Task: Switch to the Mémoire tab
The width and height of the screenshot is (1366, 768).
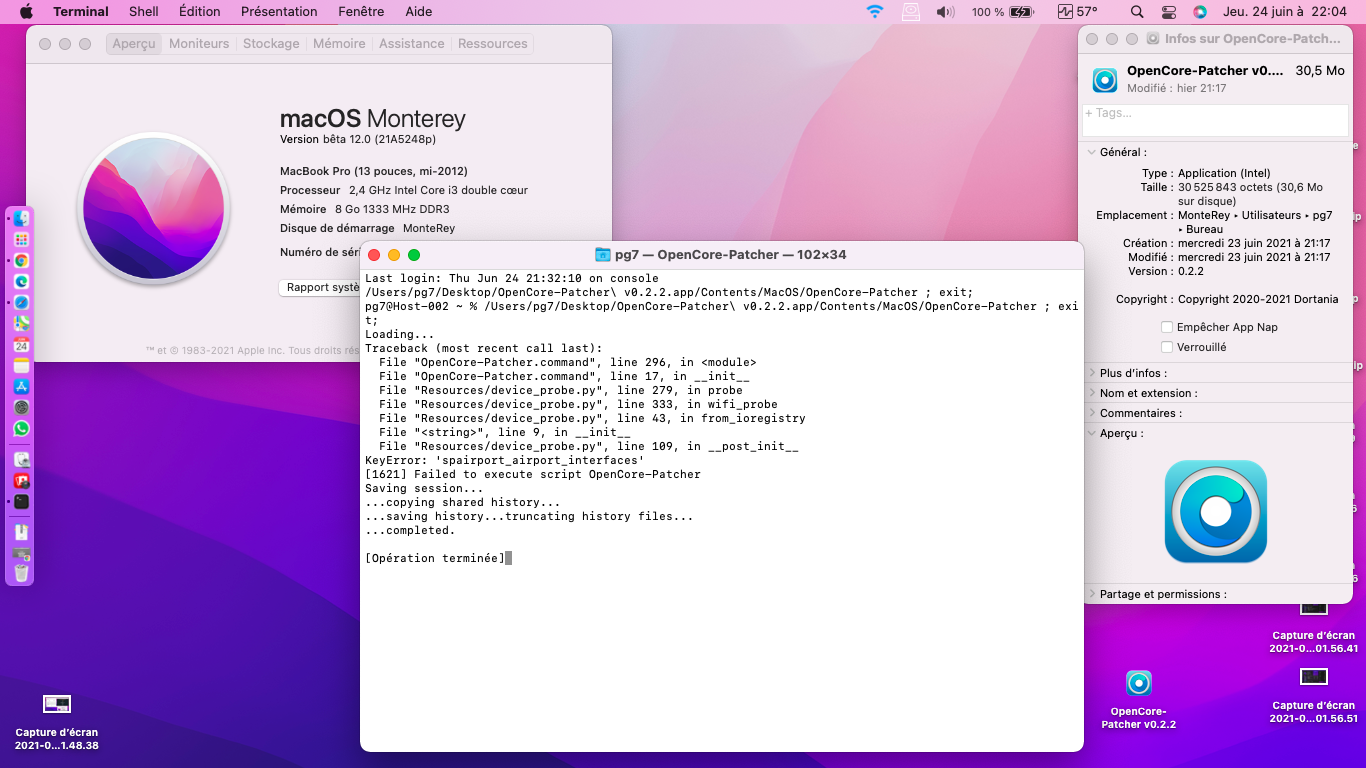Action: click(x=339, y=44)
